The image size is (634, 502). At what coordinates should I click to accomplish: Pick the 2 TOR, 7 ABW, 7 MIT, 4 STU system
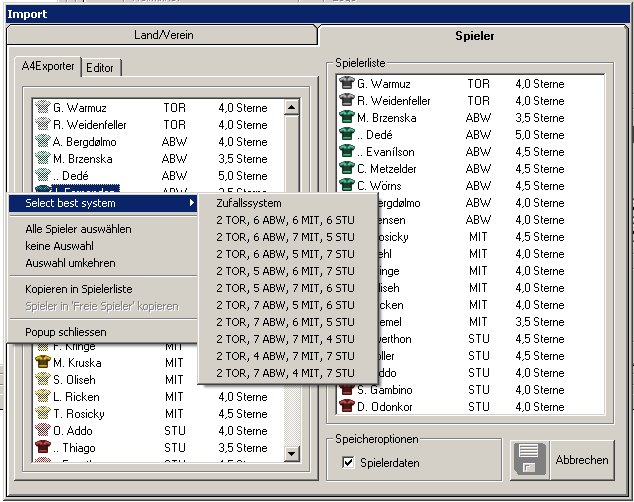[285, 339]
